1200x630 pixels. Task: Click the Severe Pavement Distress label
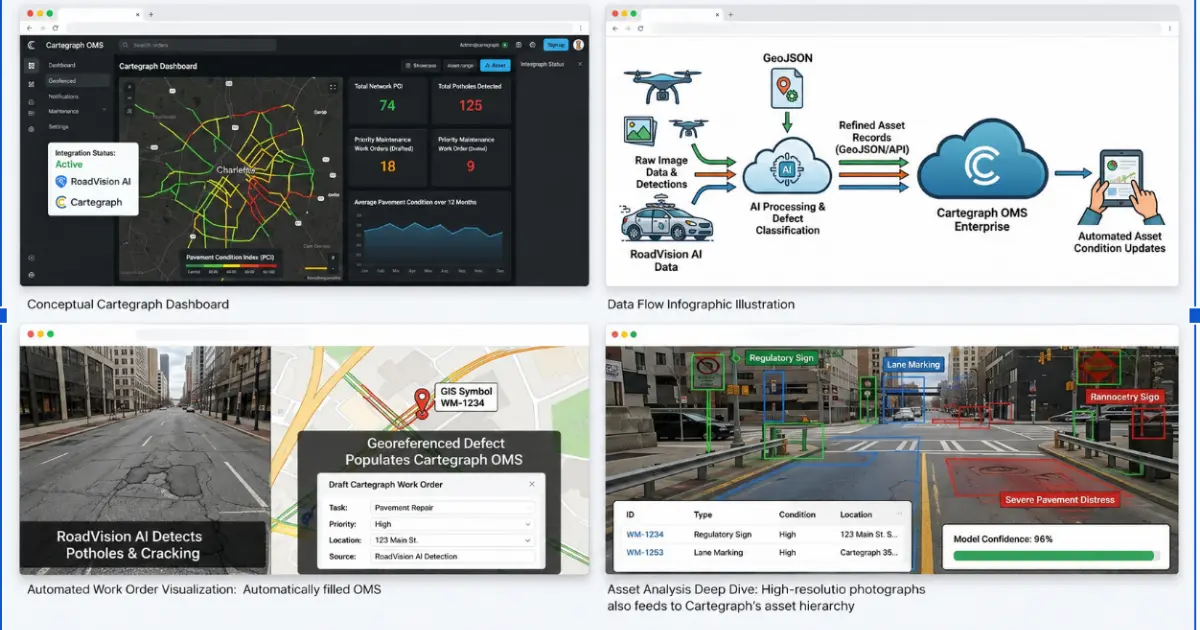point(1058,499)
